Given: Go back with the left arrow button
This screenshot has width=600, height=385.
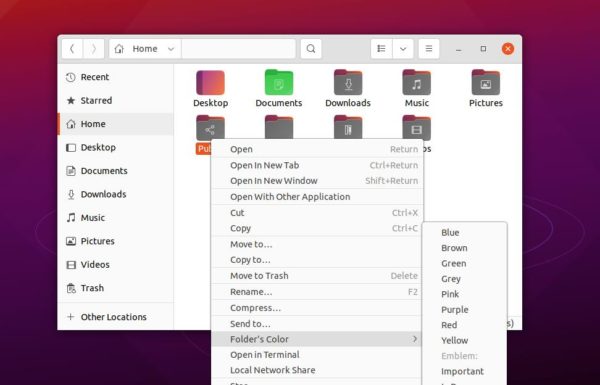Looking at the screenshot, I should coord(72,49).
